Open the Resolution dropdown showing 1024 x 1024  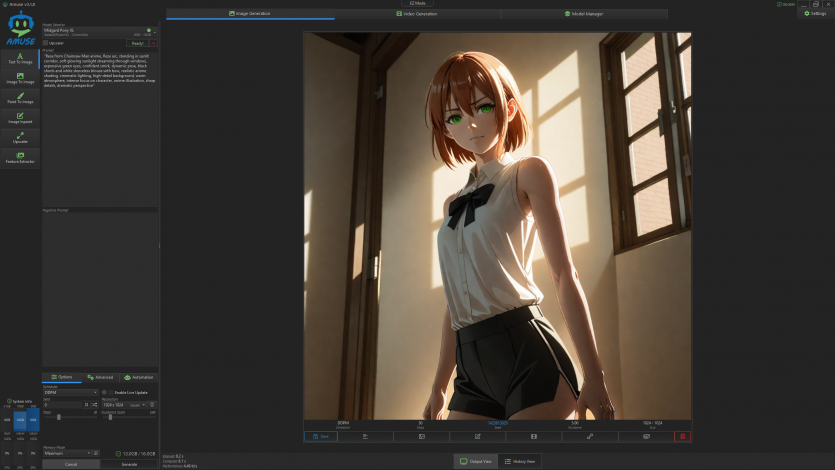[113, 404]
